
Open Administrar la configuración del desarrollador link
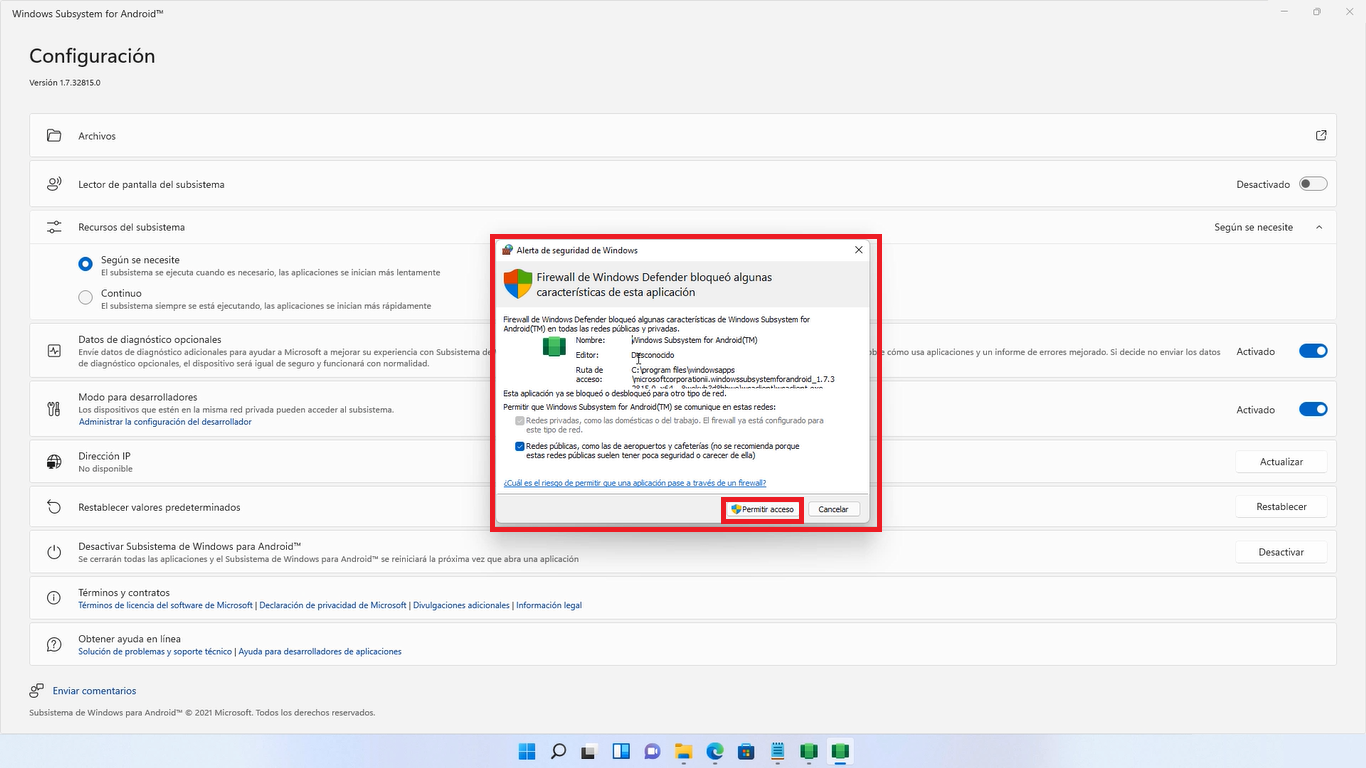165,422
